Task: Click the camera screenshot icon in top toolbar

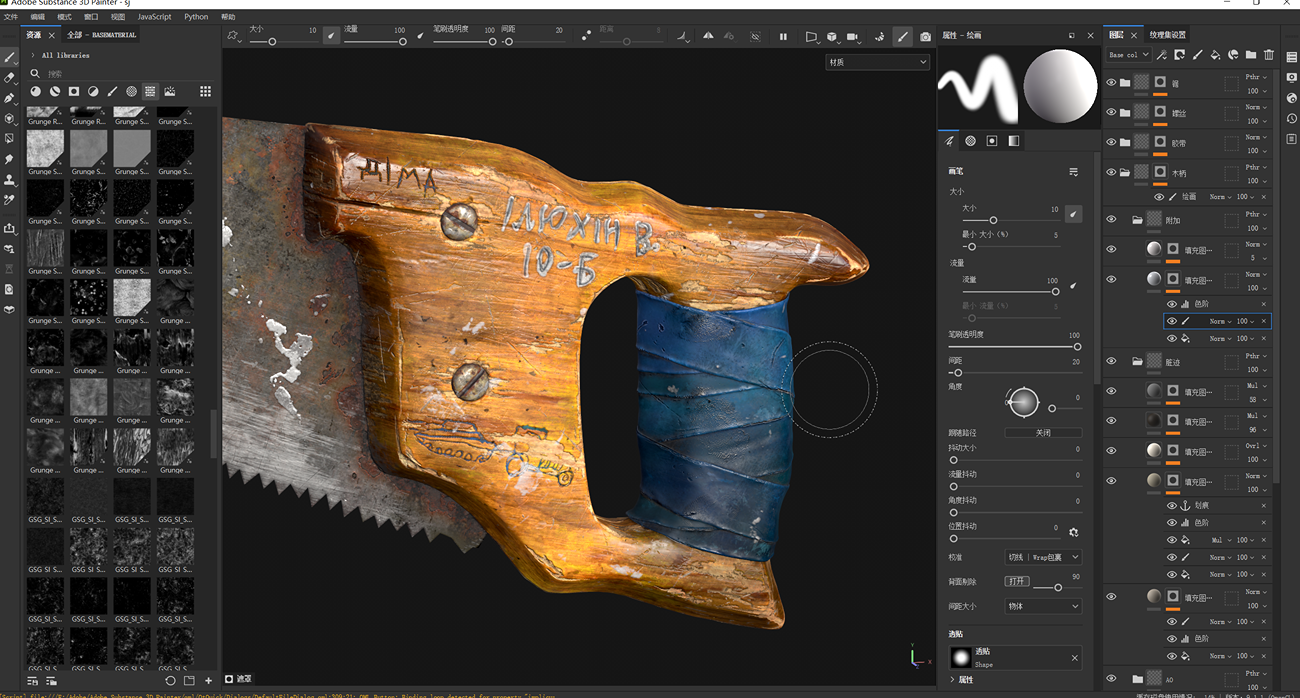Action: pos(925,37)
